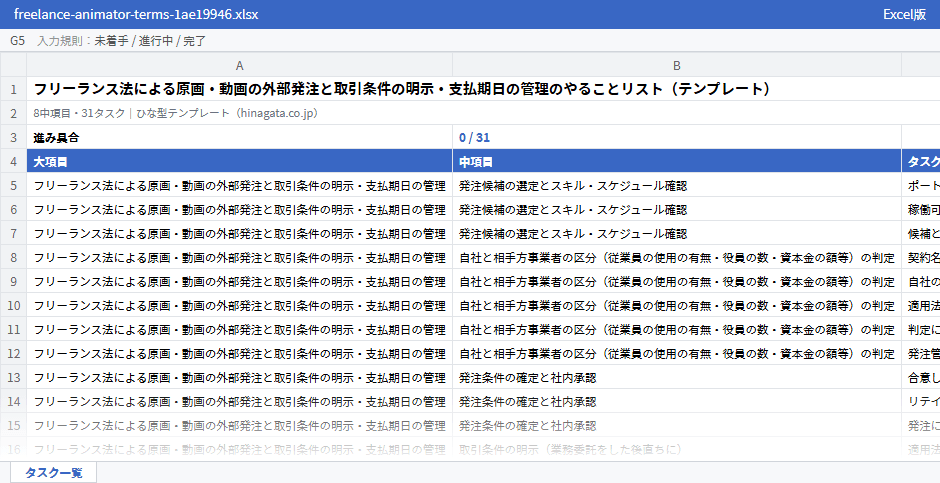Select column A cell in row 6
940x483 pixels.
(x=239, y=209)
